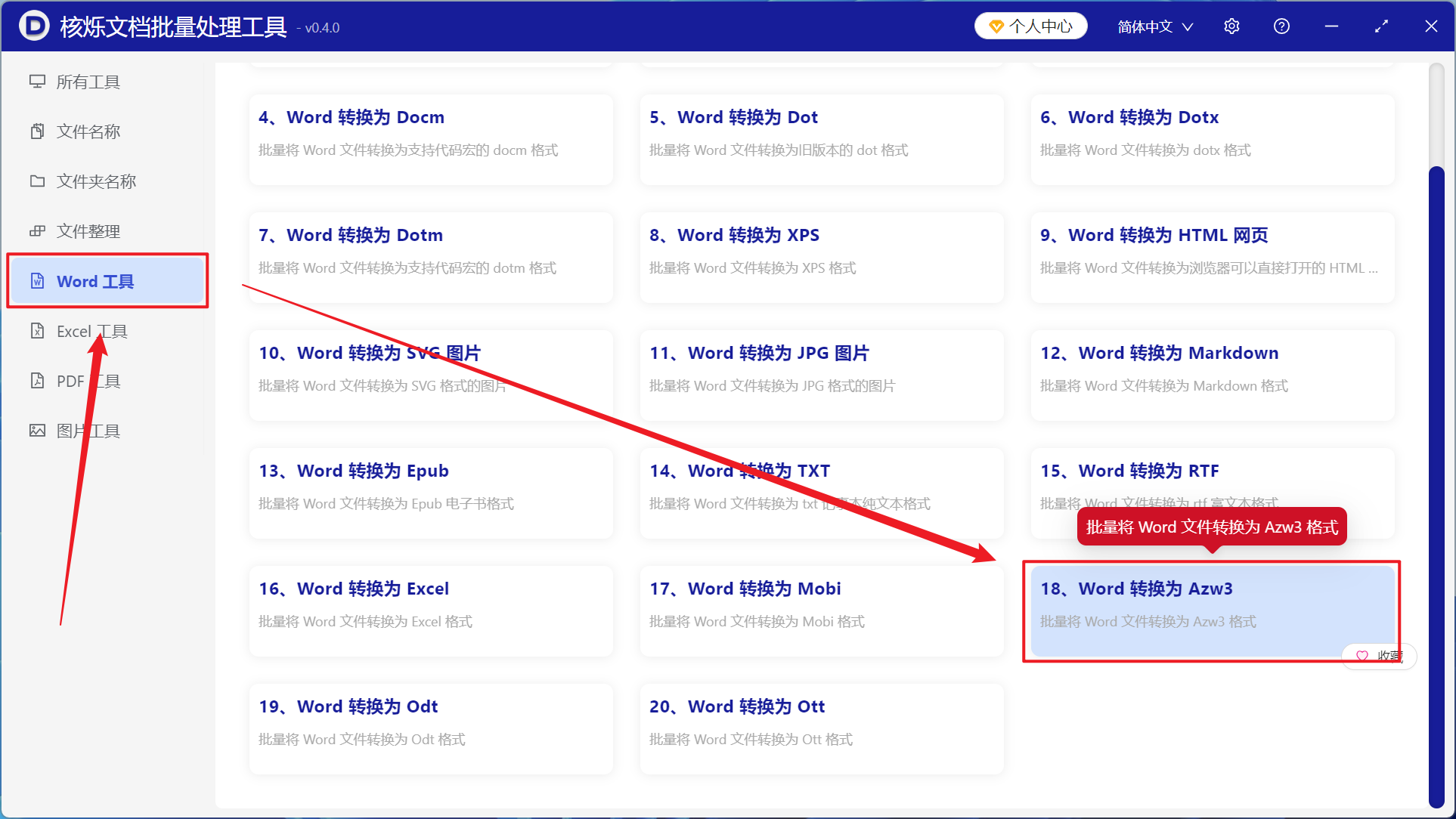
Task: Open the Word 转换为 TXT tool
Action: pyautogui.click(x=822, y=493)
